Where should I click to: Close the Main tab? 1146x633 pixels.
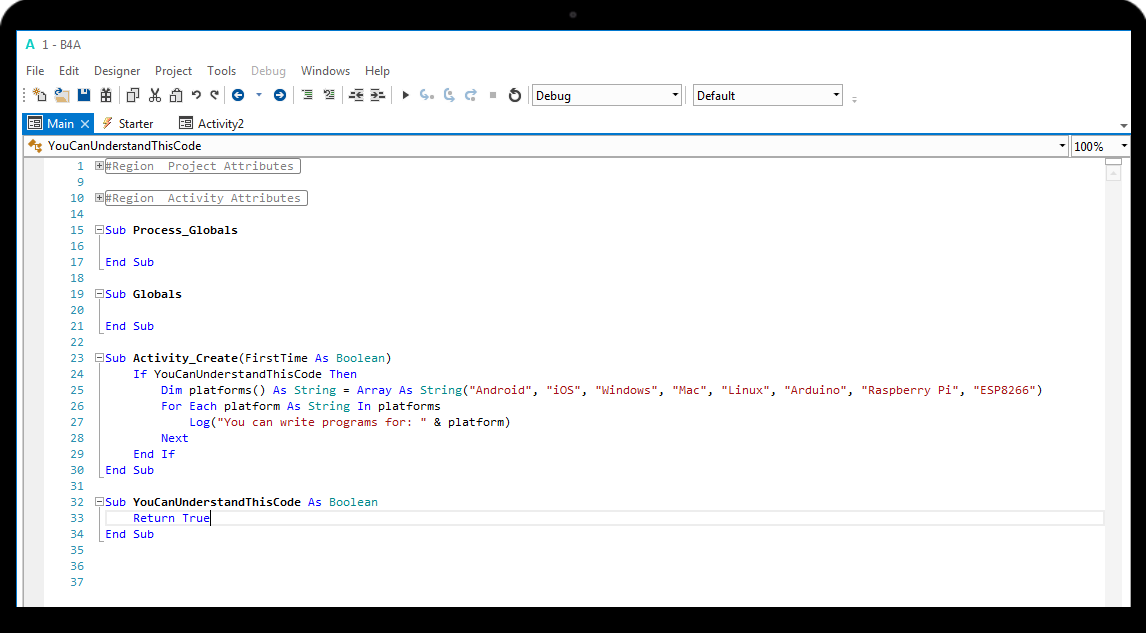(85, 124)
